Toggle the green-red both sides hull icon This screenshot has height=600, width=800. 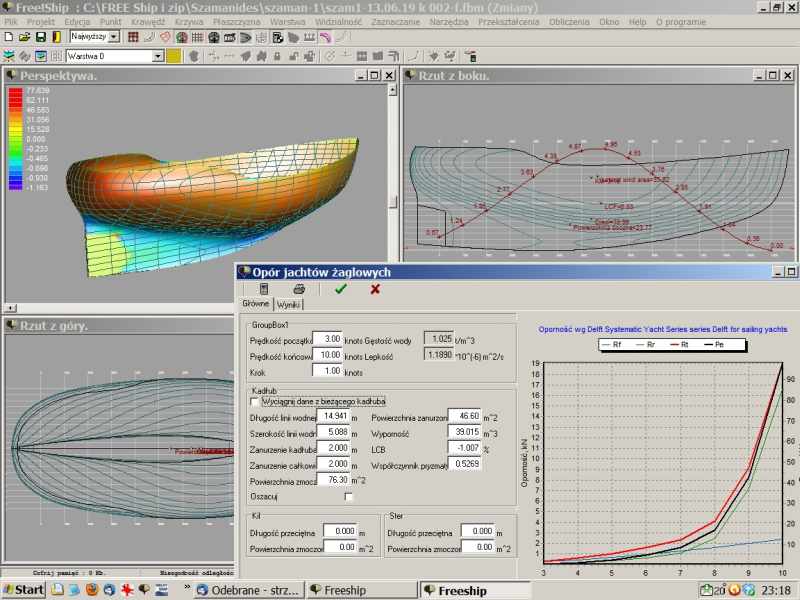[181, 37]
